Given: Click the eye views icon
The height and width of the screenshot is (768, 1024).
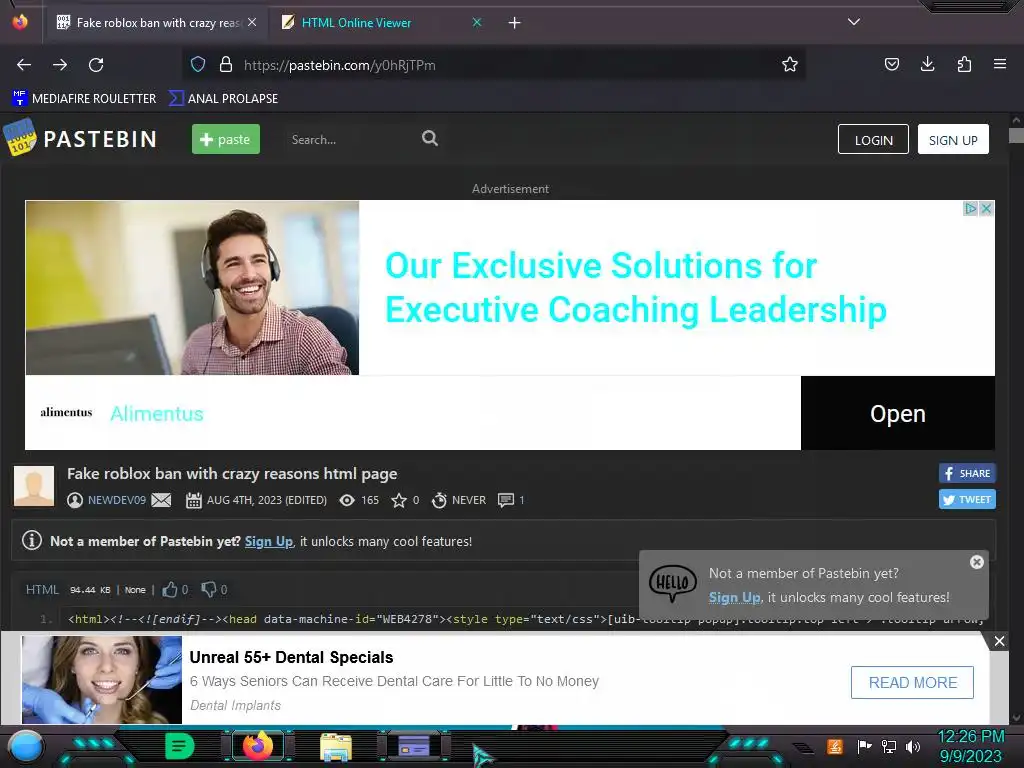Looking at the screenshot, I should 347,500.
